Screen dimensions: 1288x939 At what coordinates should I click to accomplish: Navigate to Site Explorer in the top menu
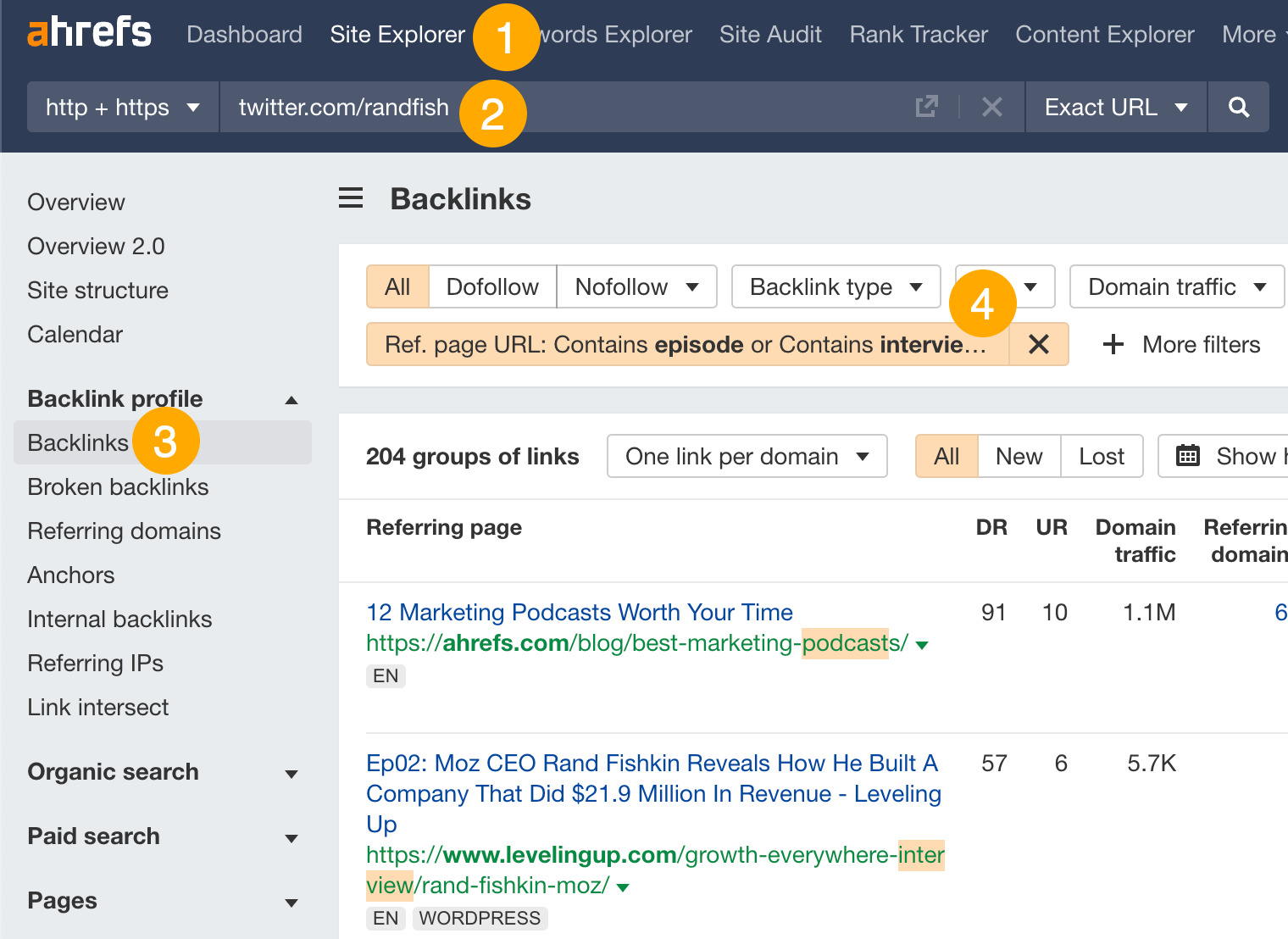pos(397,34)
